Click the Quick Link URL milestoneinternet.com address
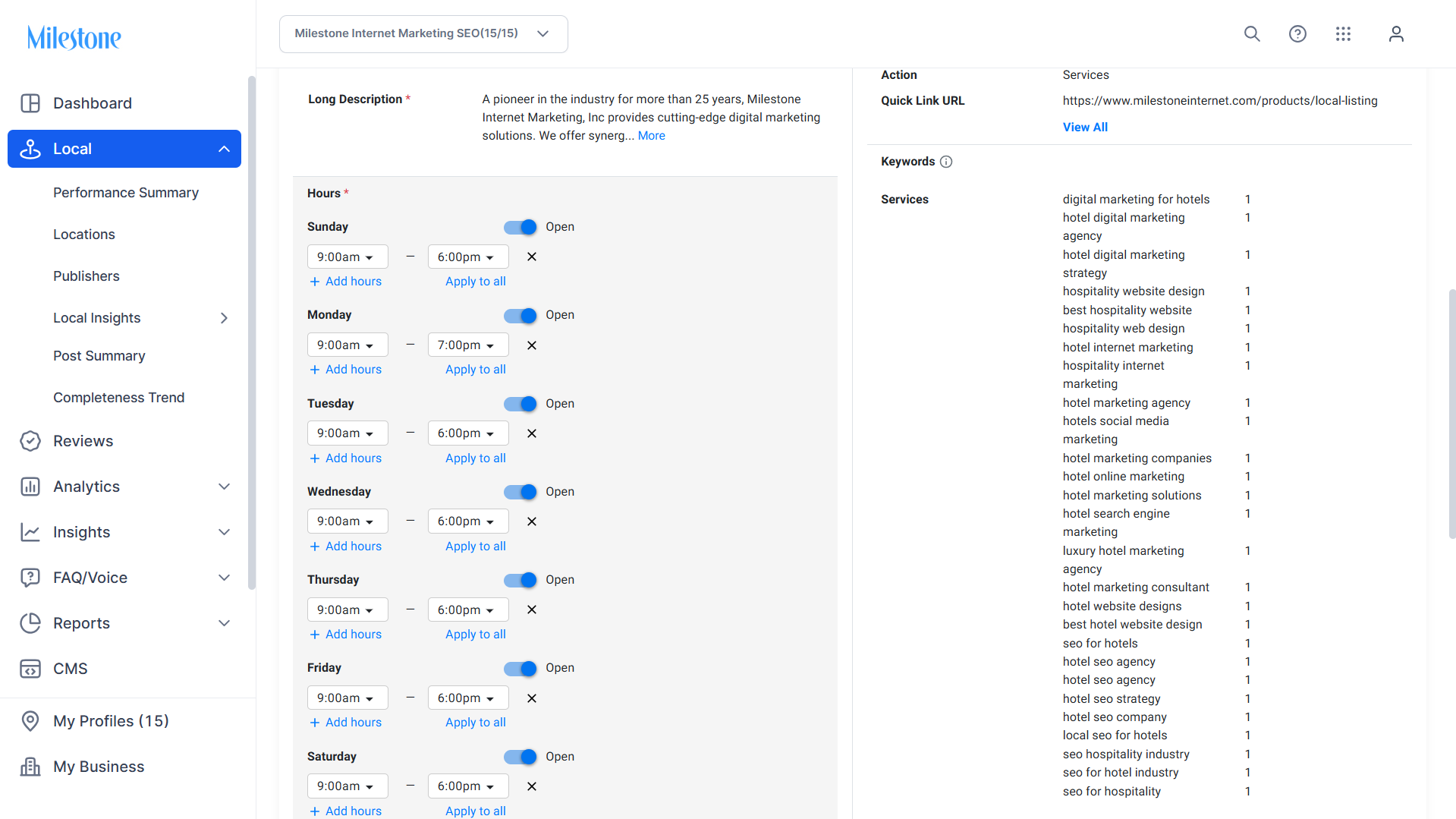The image size is (1456, 819). (x=1220, y=101)
